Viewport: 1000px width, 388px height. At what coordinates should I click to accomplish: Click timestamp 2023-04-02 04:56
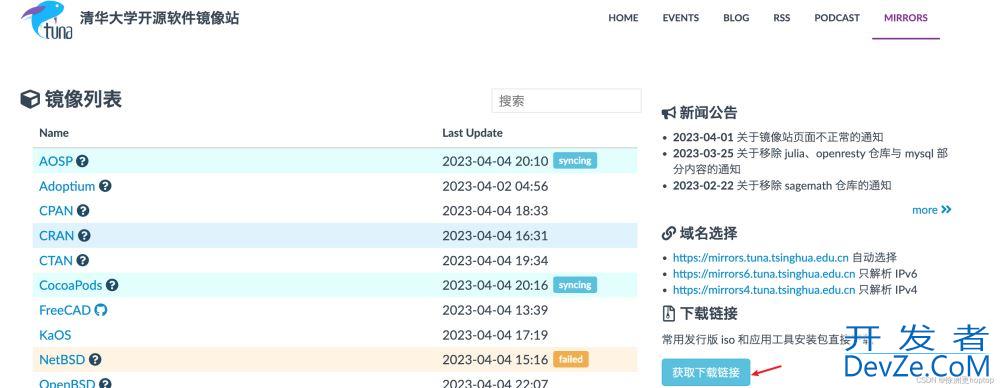coord(495,186)
